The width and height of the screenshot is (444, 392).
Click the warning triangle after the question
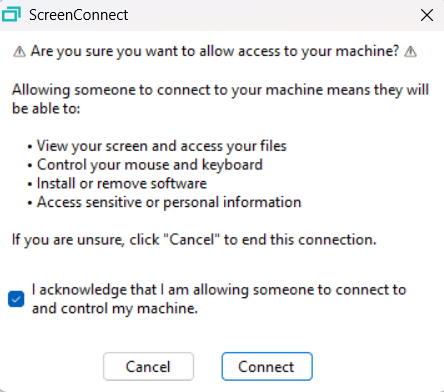pyautogui.click(x=410, y=52)
